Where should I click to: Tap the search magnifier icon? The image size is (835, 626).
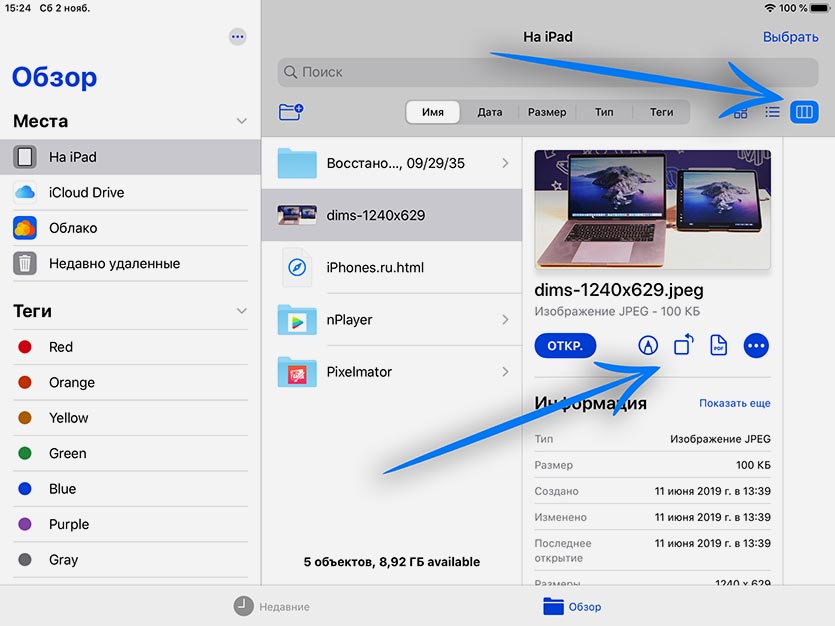(290, 72)
